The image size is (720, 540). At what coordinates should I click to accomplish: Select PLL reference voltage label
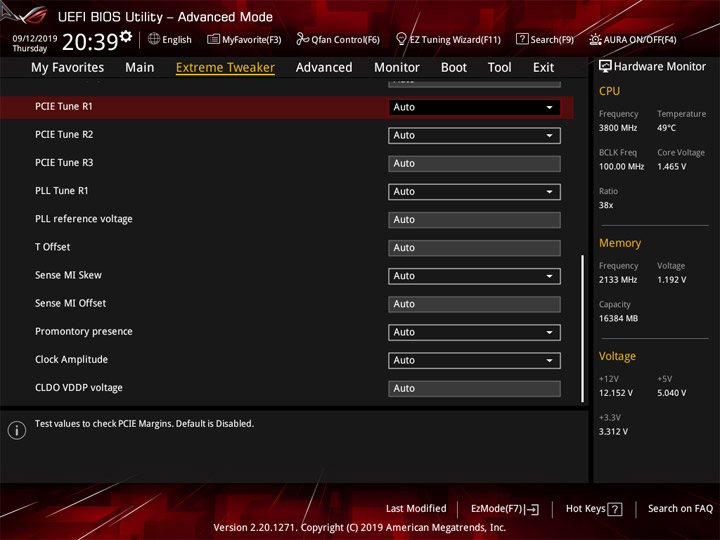84,219
